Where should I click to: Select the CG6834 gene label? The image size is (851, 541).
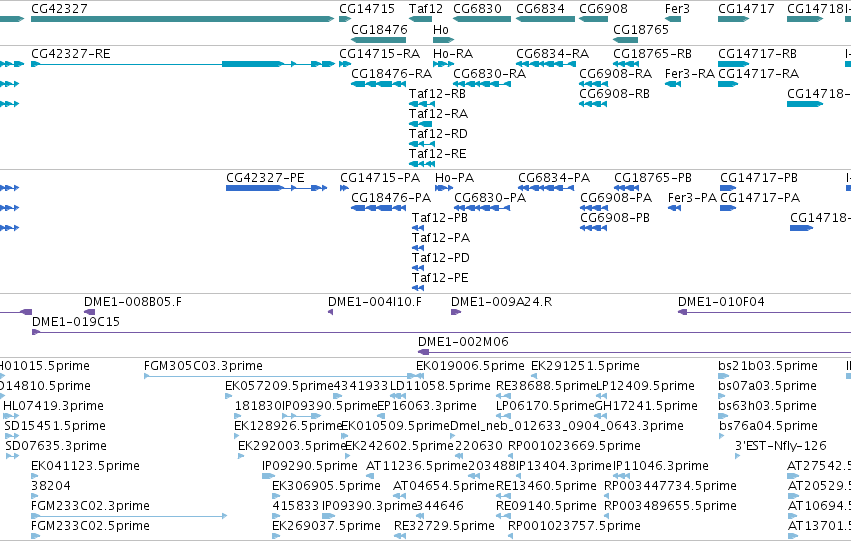point(540,9)
